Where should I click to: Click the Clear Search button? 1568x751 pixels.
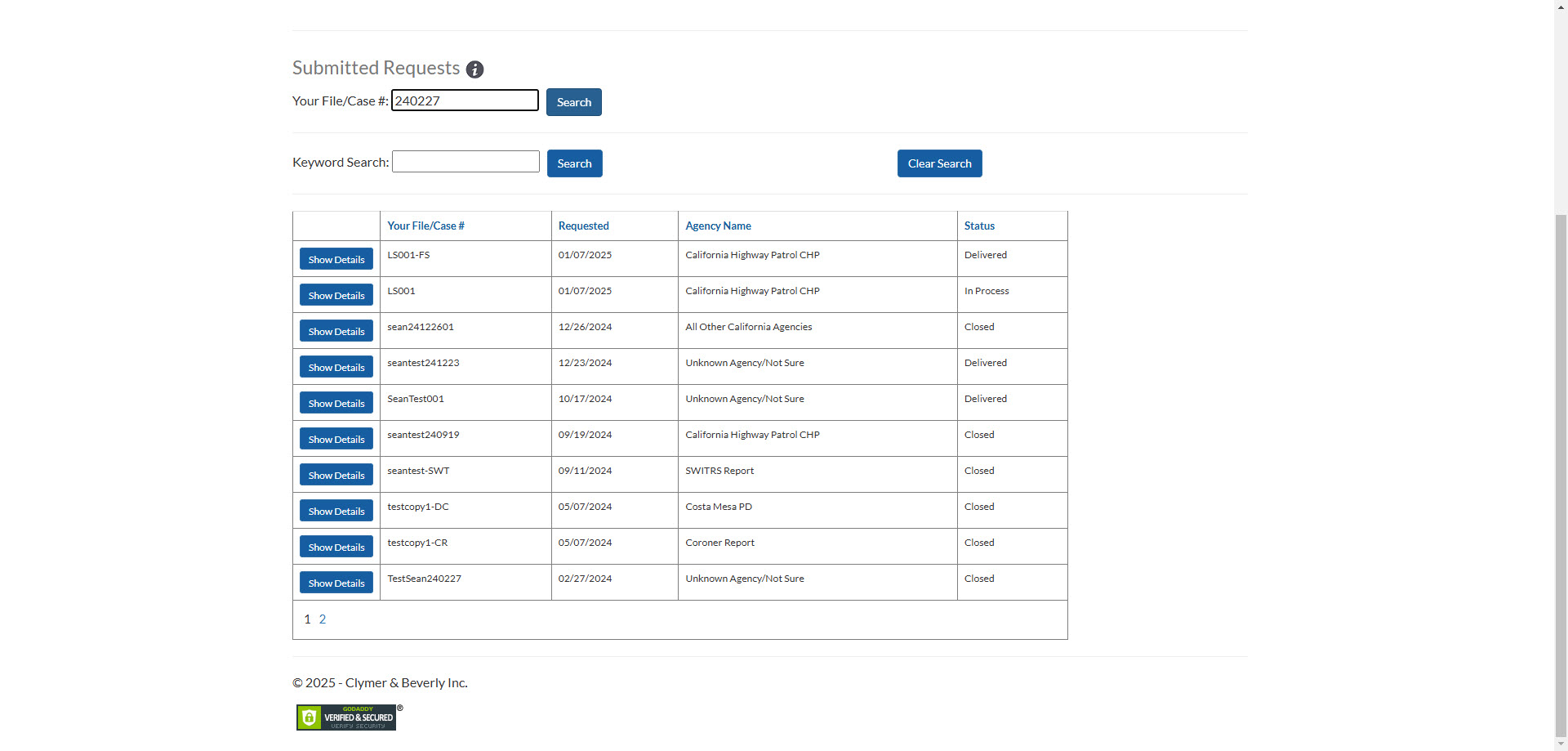938,163
